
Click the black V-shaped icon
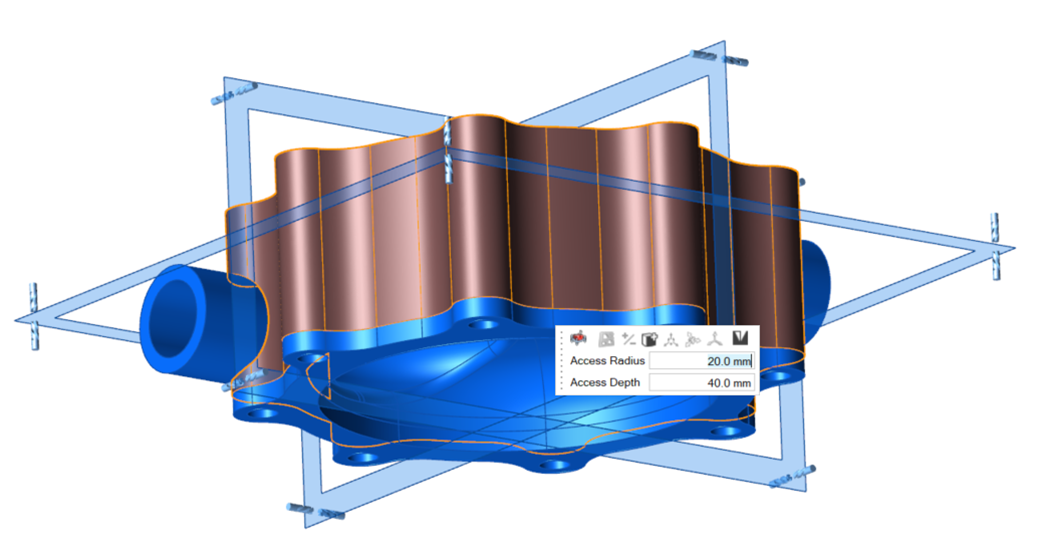click(x=741, y=339)
